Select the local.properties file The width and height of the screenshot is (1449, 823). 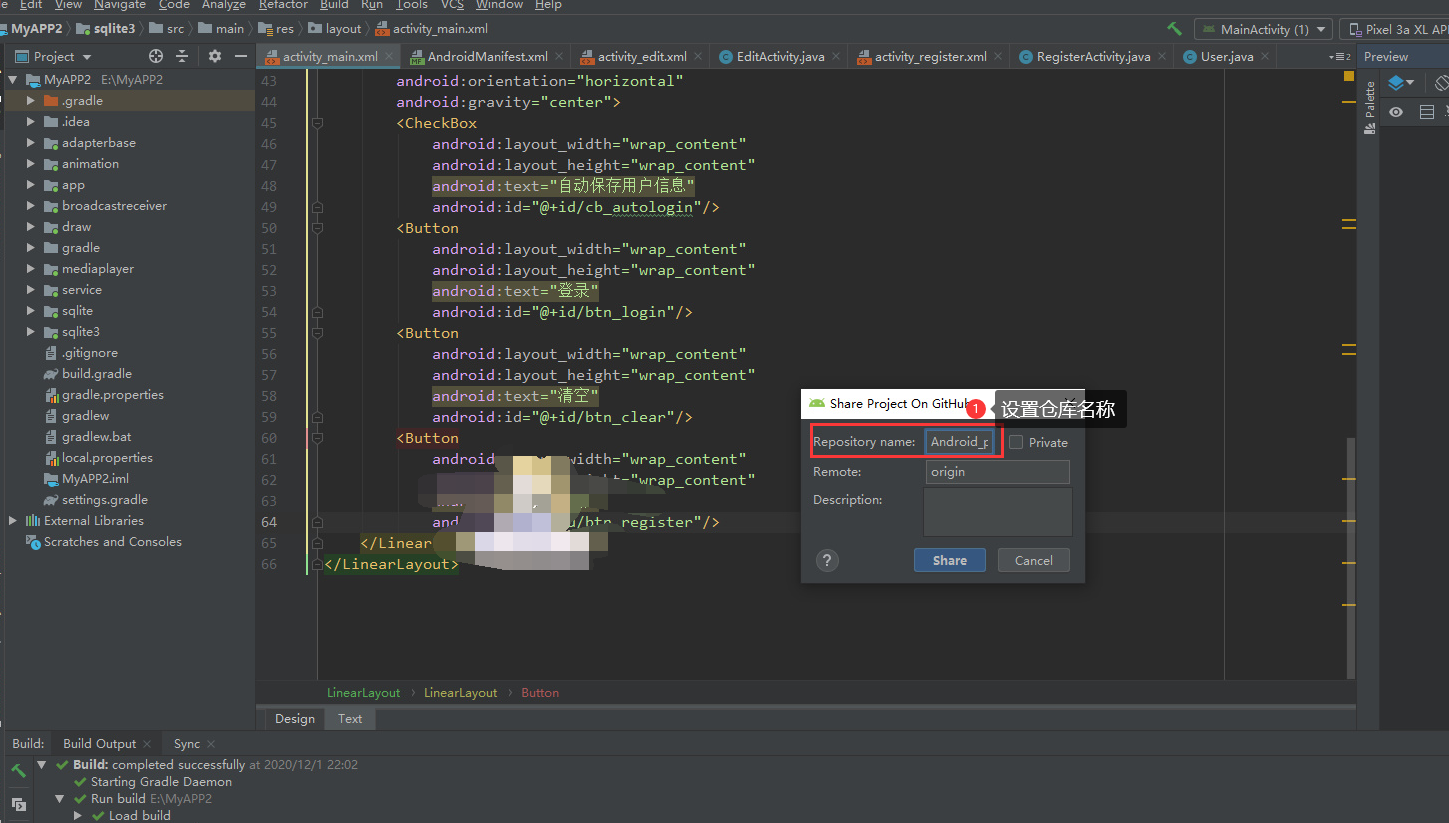[x=107, y=457]
